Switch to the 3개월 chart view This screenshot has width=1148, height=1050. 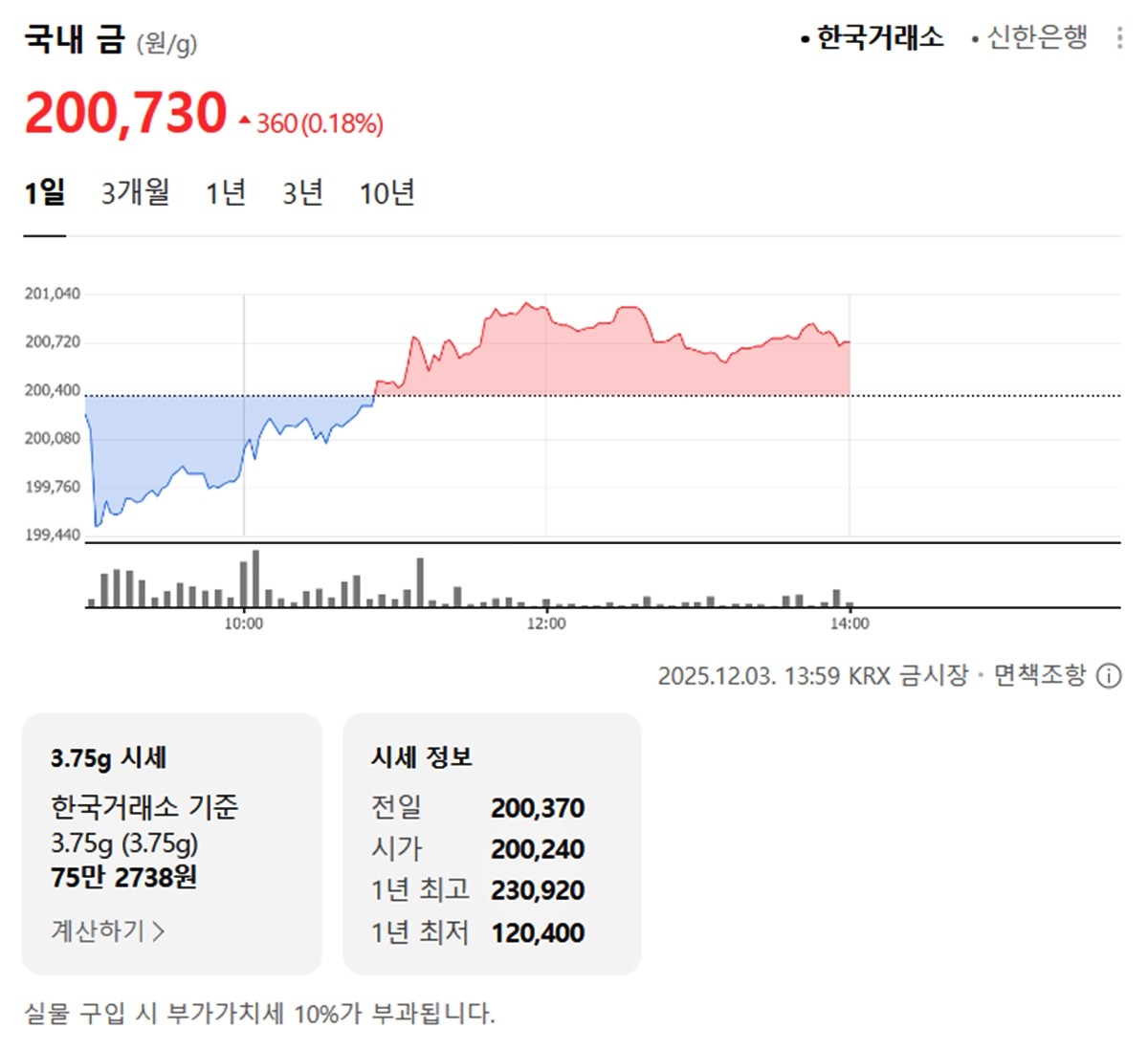coord(135,192)
